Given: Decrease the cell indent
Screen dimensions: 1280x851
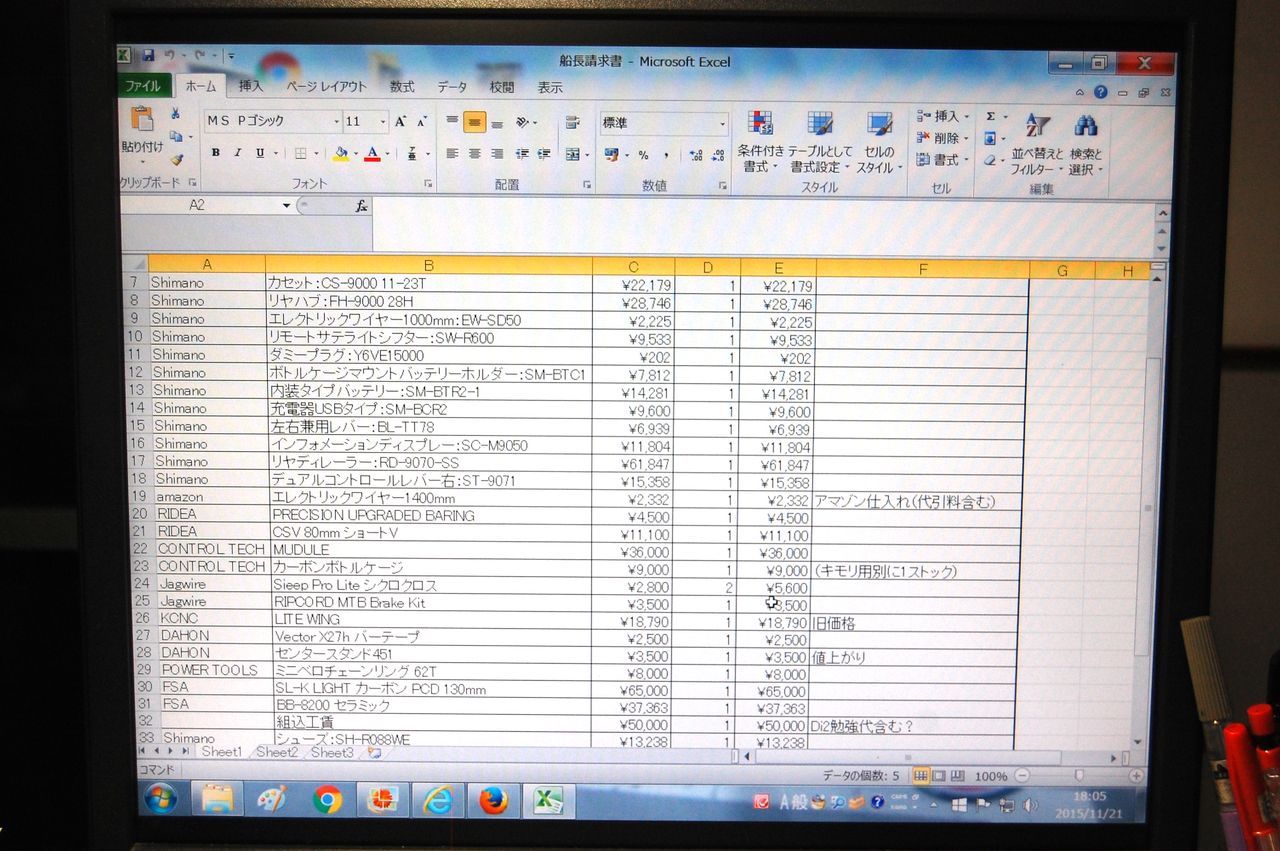Looking at the screenshot, I should pyautogui.click(x=521, y=154).
